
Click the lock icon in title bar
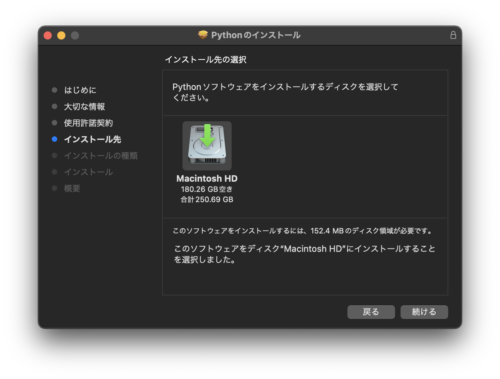[453, 35]
